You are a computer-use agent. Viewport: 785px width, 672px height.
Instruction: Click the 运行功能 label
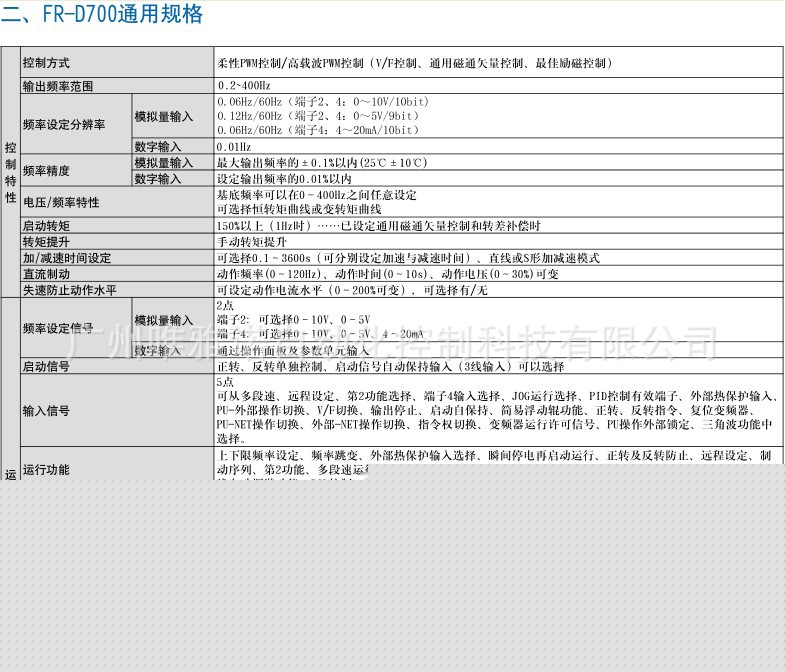(46, 470)
